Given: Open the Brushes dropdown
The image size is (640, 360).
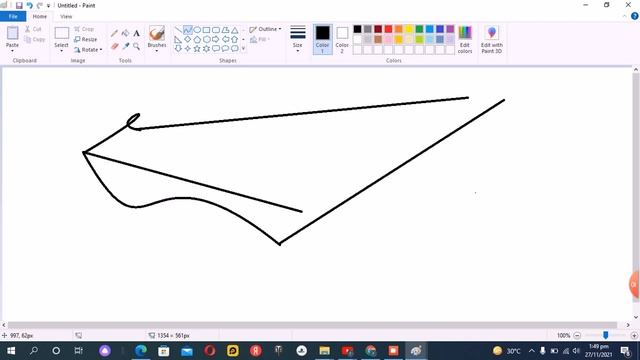Looking at the screenshot, I should coord(157,51).
